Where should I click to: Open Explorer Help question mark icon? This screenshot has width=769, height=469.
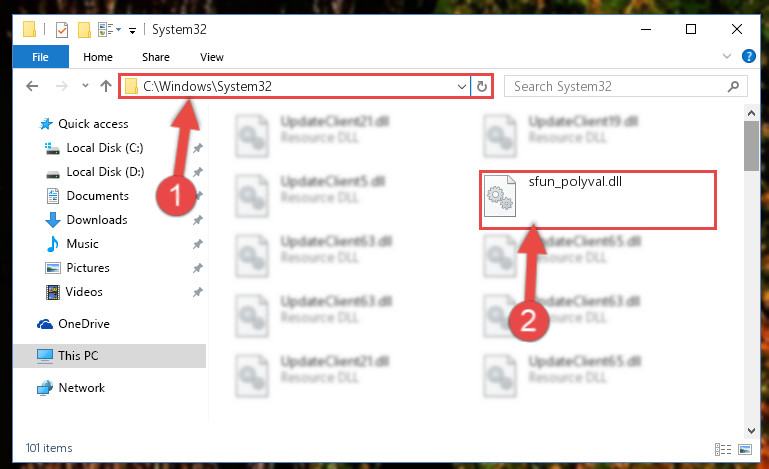click(x=748, y=56)
